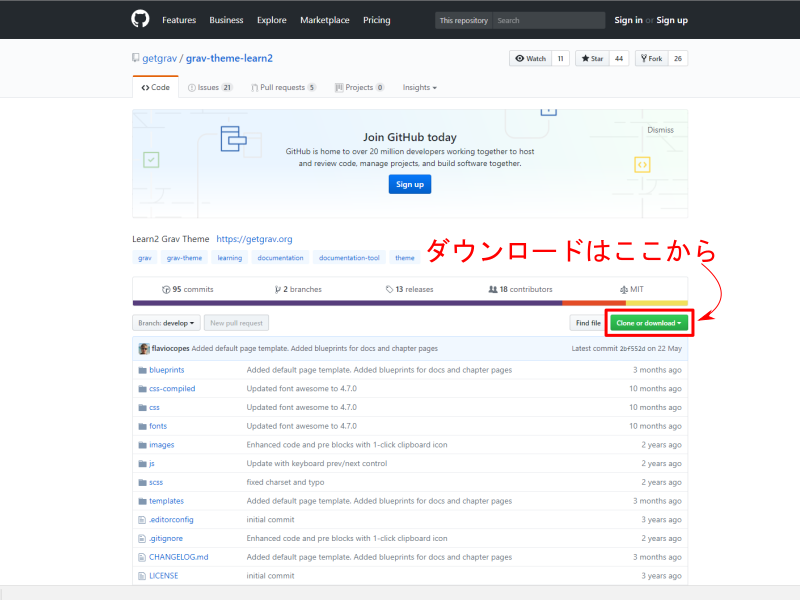Click the New pull request button
Image resolution: width=800 pixels, height=600 pixels.
236,323
